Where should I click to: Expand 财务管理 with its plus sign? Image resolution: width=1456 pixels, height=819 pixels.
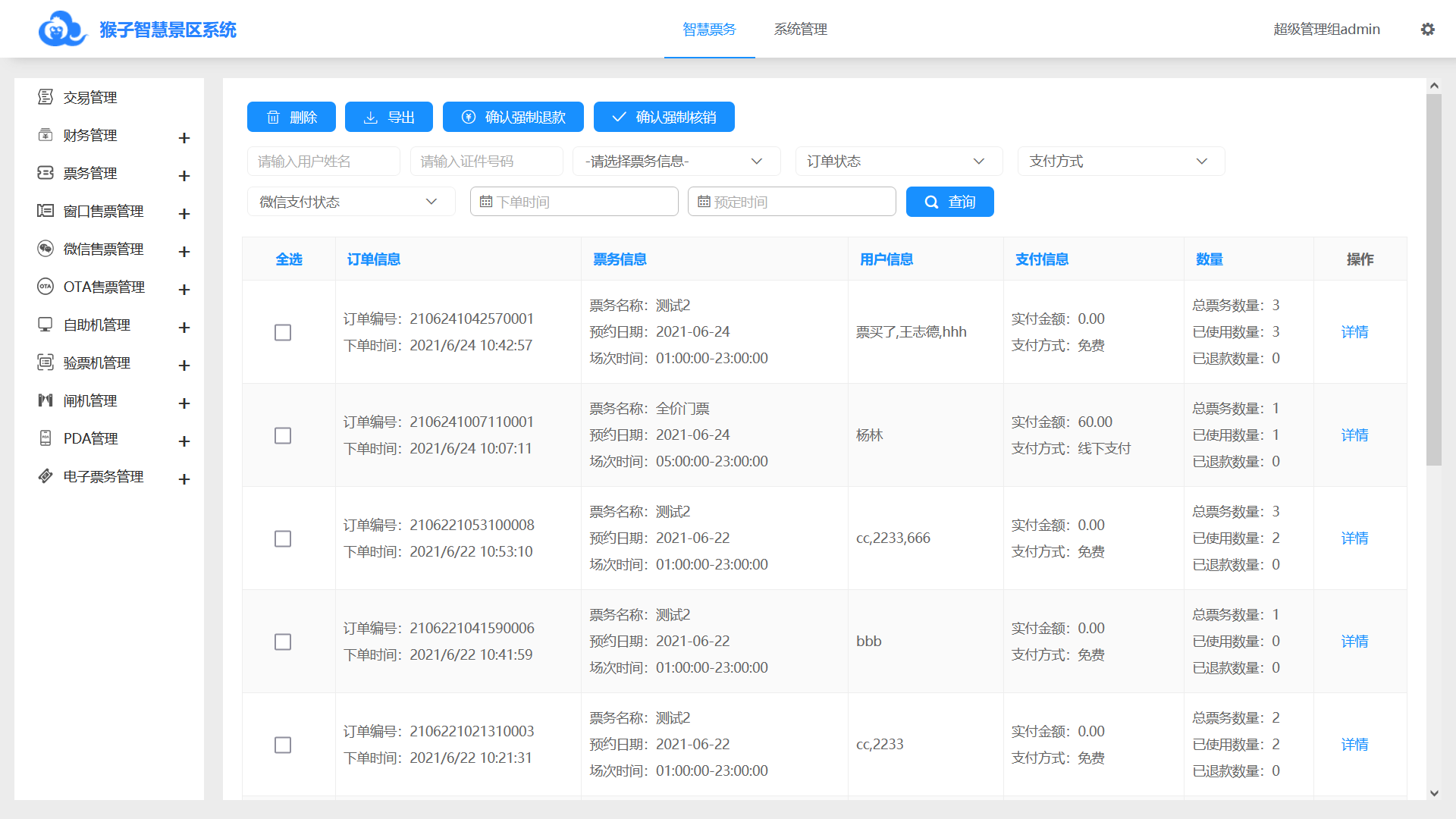[184, 138]
